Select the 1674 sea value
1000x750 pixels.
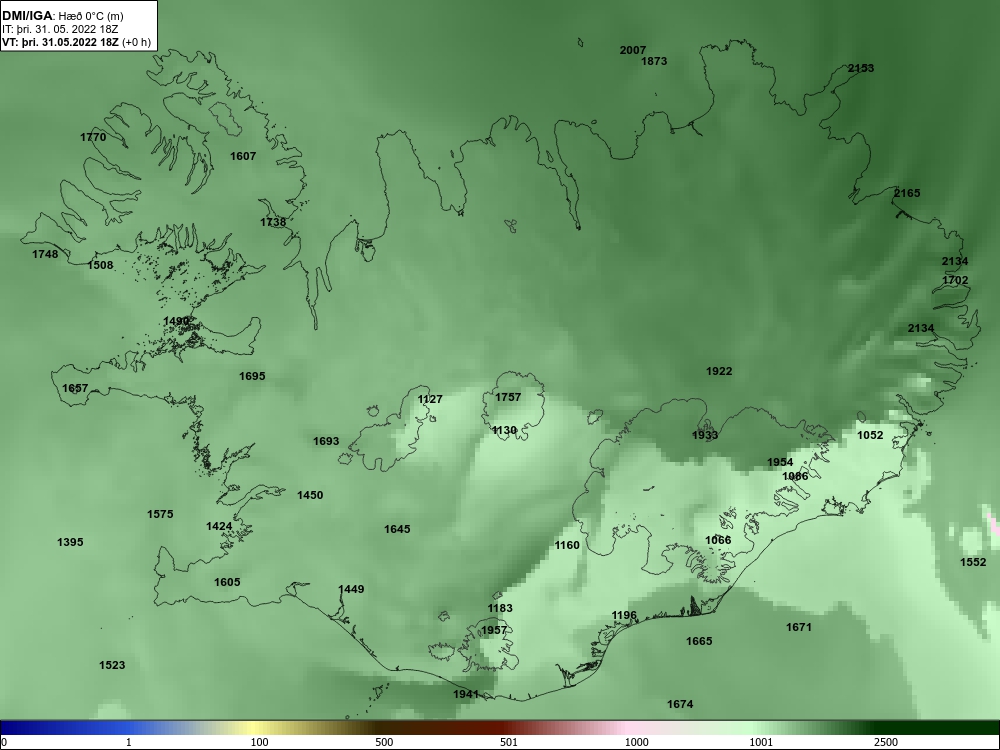[680, 705]
